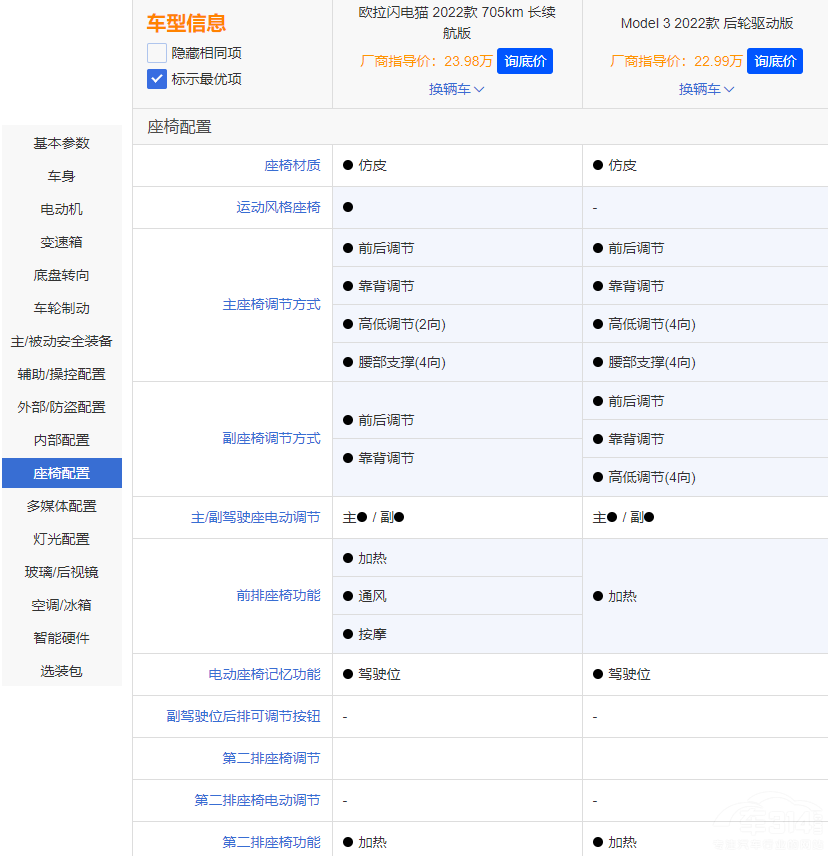
Task: Click 询底价 button for Model 3
Action: click(x=775, y=61)
